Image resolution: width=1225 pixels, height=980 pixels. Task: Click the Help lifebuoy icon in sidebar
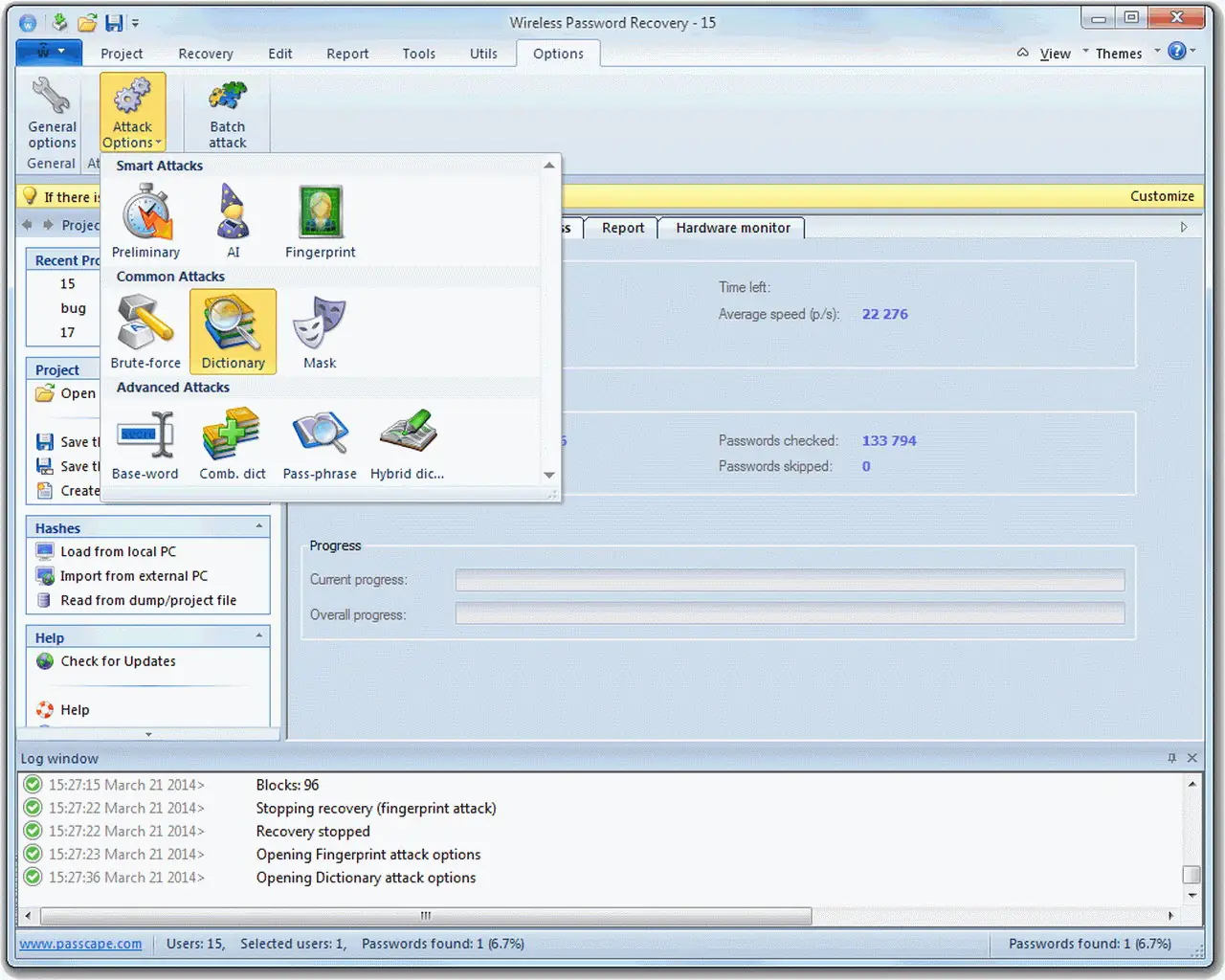45,710
